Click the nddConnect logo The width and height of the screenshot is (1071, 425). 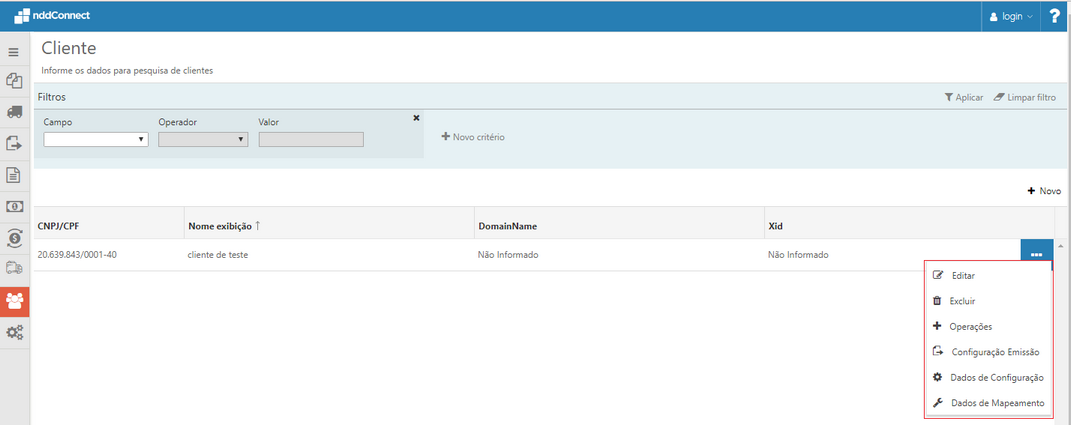point(52,15)
